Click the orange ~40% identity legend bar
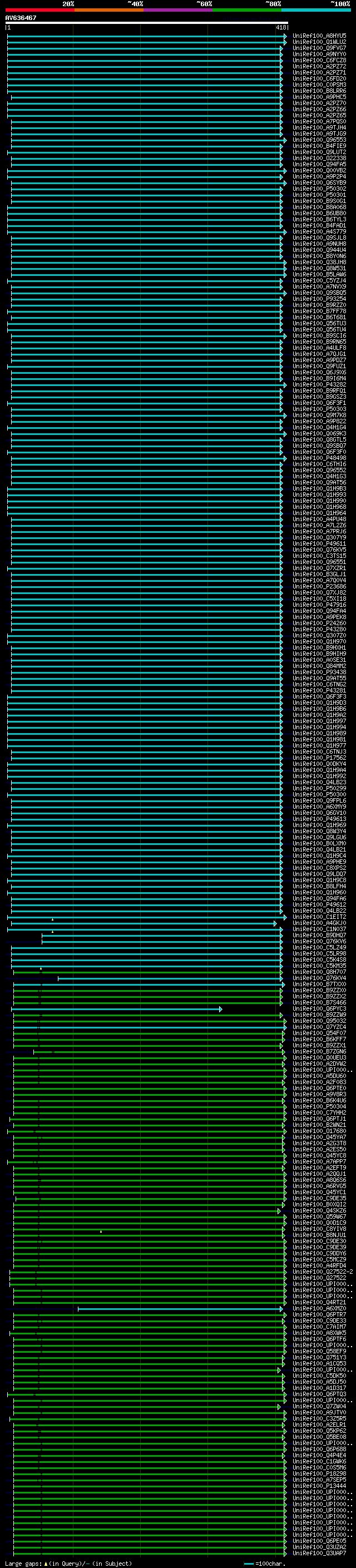Image resolution: width=356 pixels, height=1568 pixels. (x=109, y=10)
